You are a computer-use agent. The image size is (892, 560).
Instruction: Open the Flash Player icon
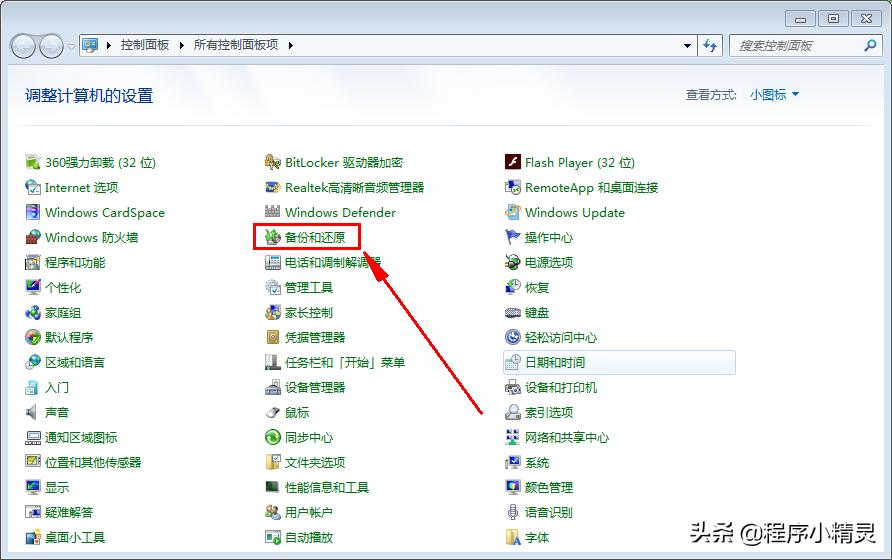tap(513, 162)
